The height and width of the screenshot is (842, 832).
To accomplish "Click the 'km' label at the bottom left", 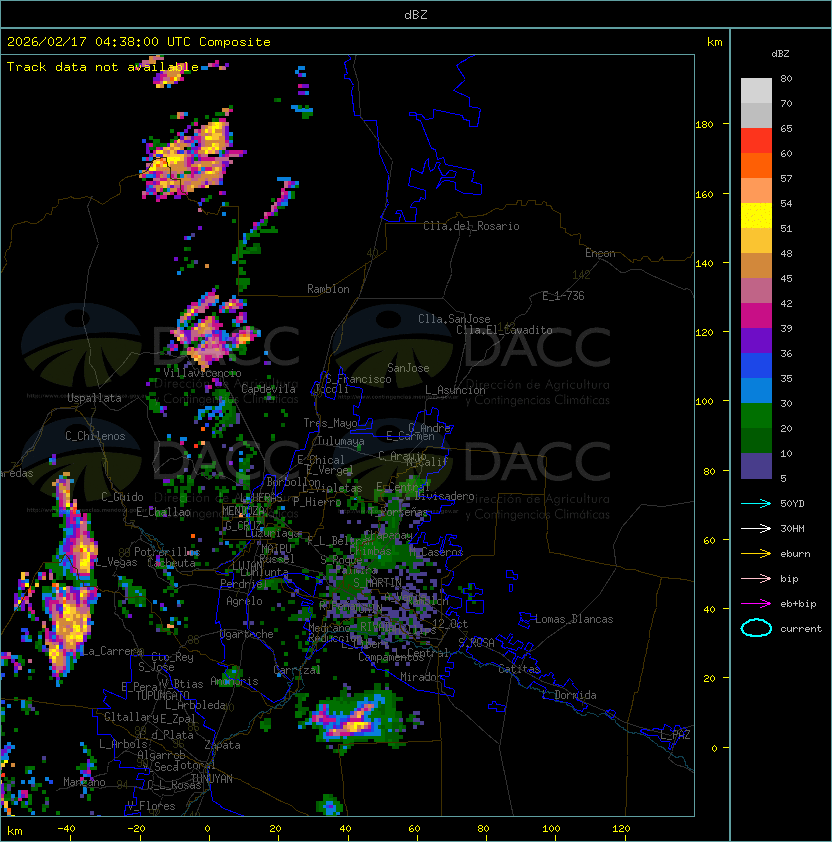I will (x=15, y=831).
